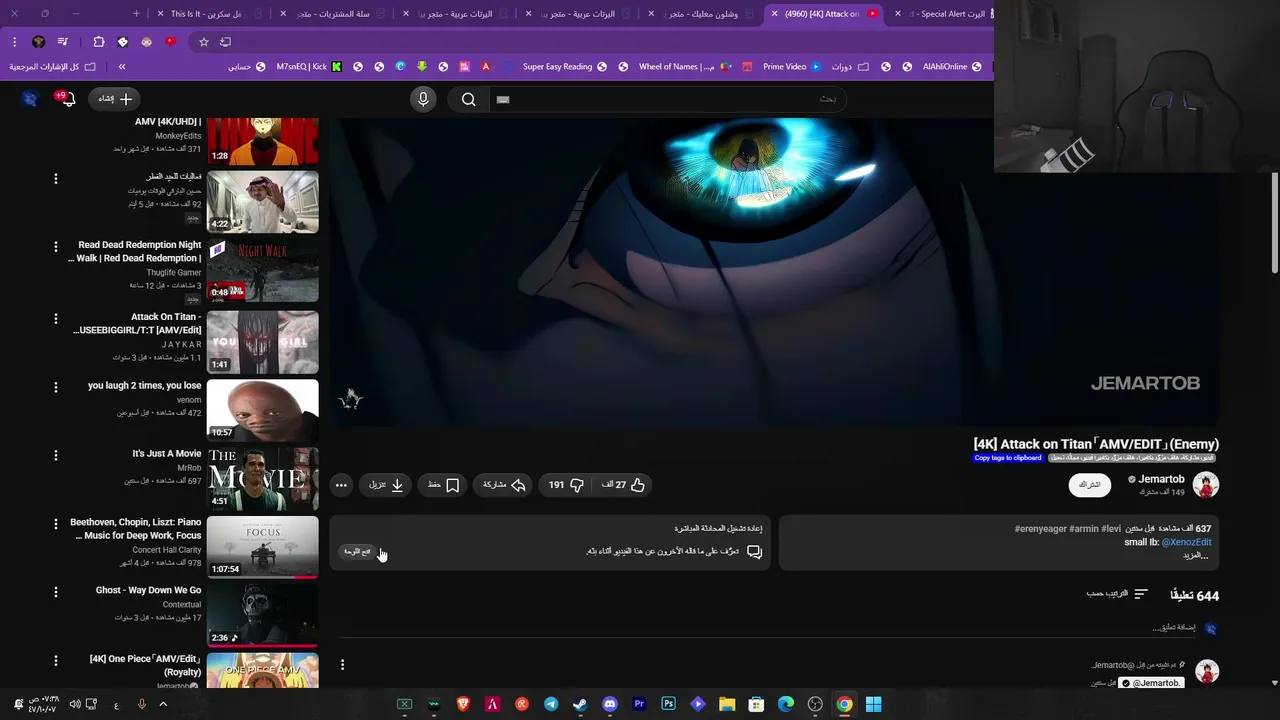Open the comments sort by dropdown
The width and height of the screenshot is (1280, 720).
(x=1117, y=594)
